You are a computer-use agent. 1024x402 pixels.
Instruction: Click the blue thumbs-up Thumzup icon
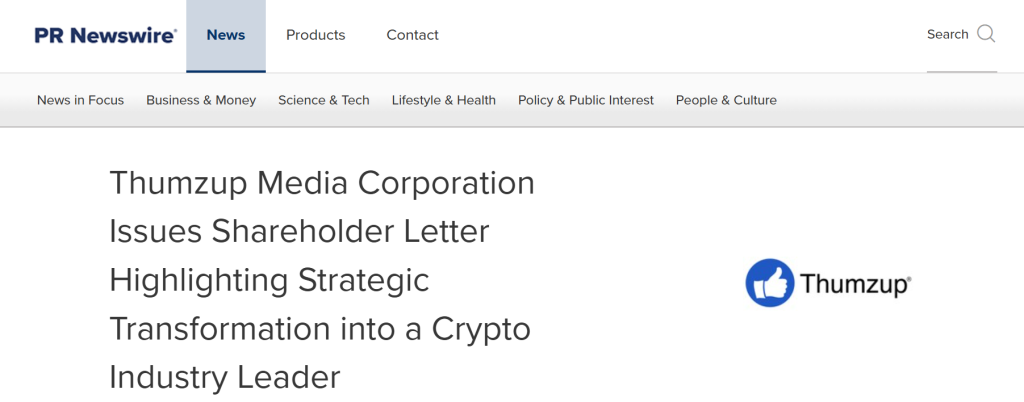tap(769, 282)
